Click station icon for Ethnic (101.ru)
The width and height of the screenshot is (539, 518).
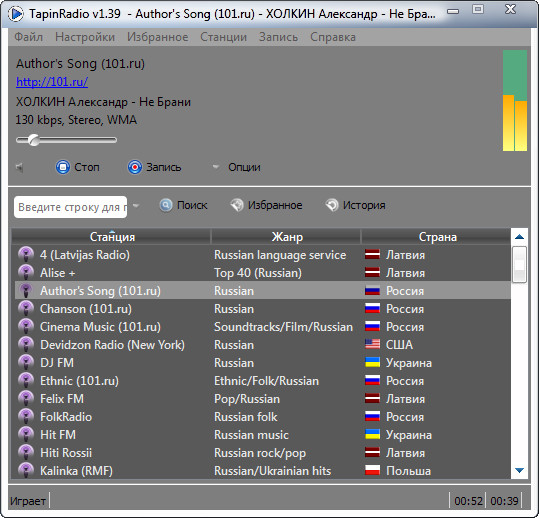[26, 381]
